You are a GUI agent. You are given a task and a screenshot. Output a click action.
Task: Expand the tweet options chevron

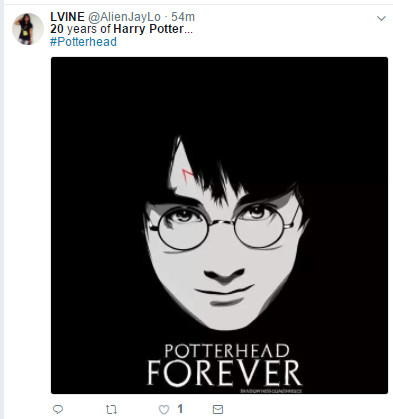[x=381, y=18]
